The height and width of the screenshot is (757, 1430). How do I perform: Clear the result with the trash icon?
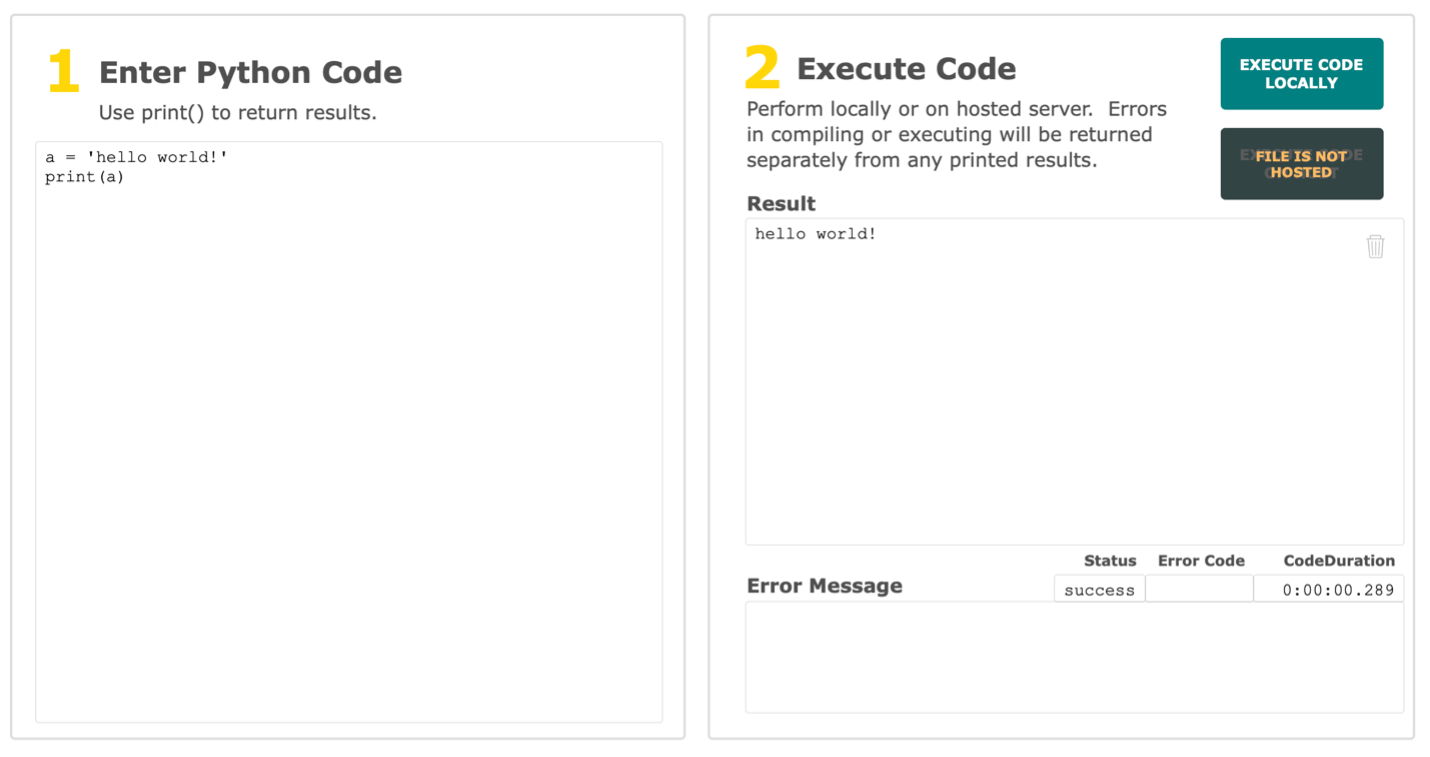point(1375,246)
